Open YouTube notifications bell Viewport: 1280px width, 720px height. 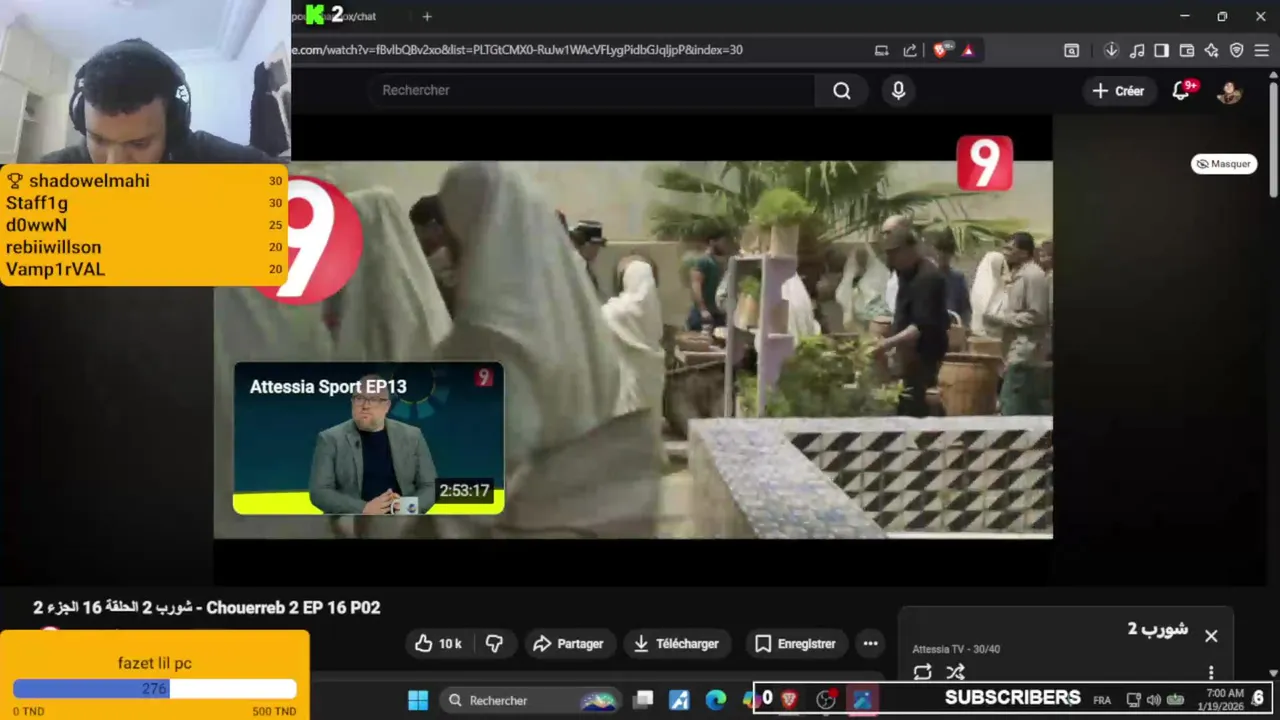coord(1182,91)
